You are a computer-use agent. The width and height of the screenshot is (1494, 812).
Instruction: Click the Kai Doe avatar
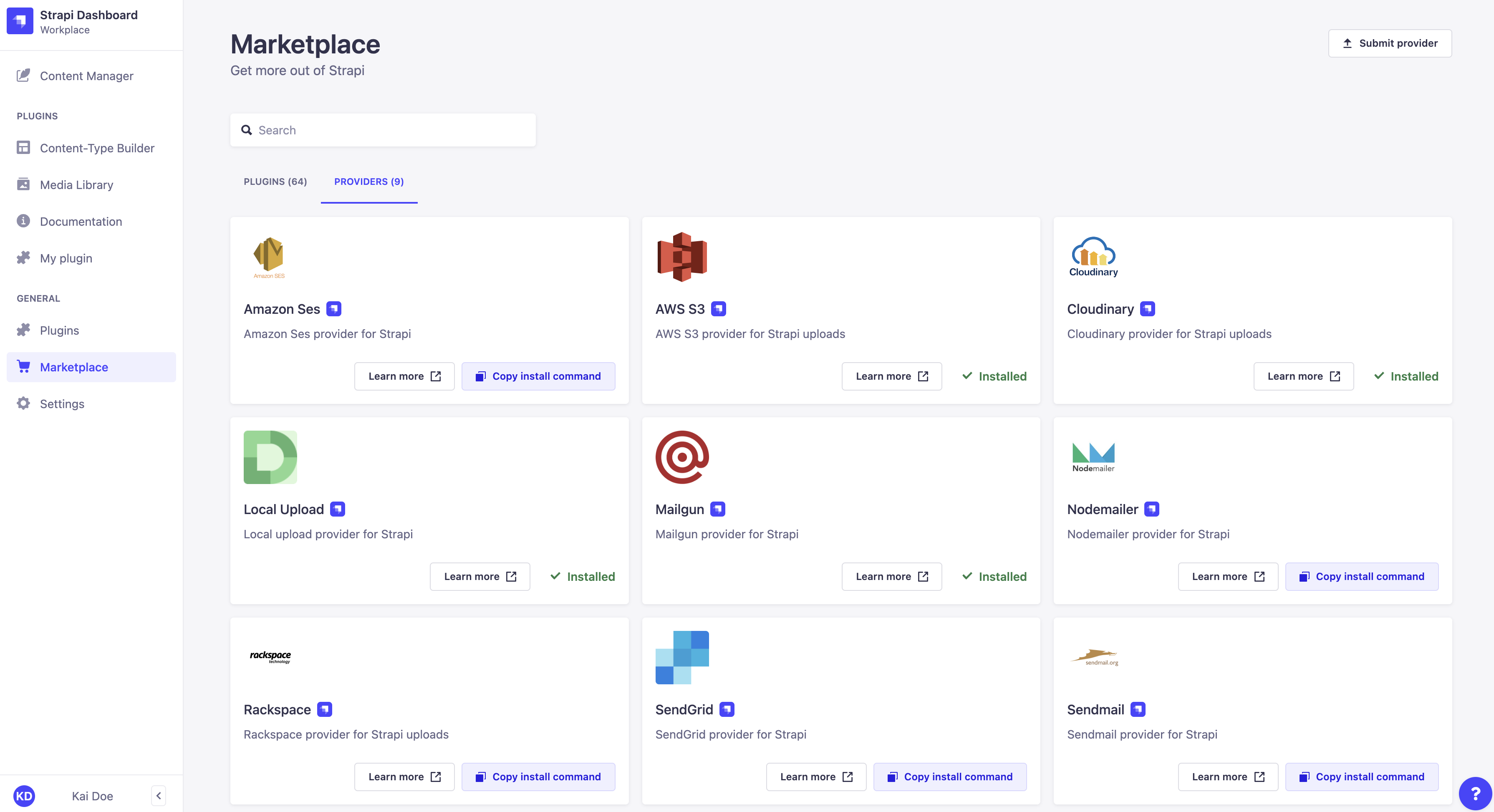(24, 795)
